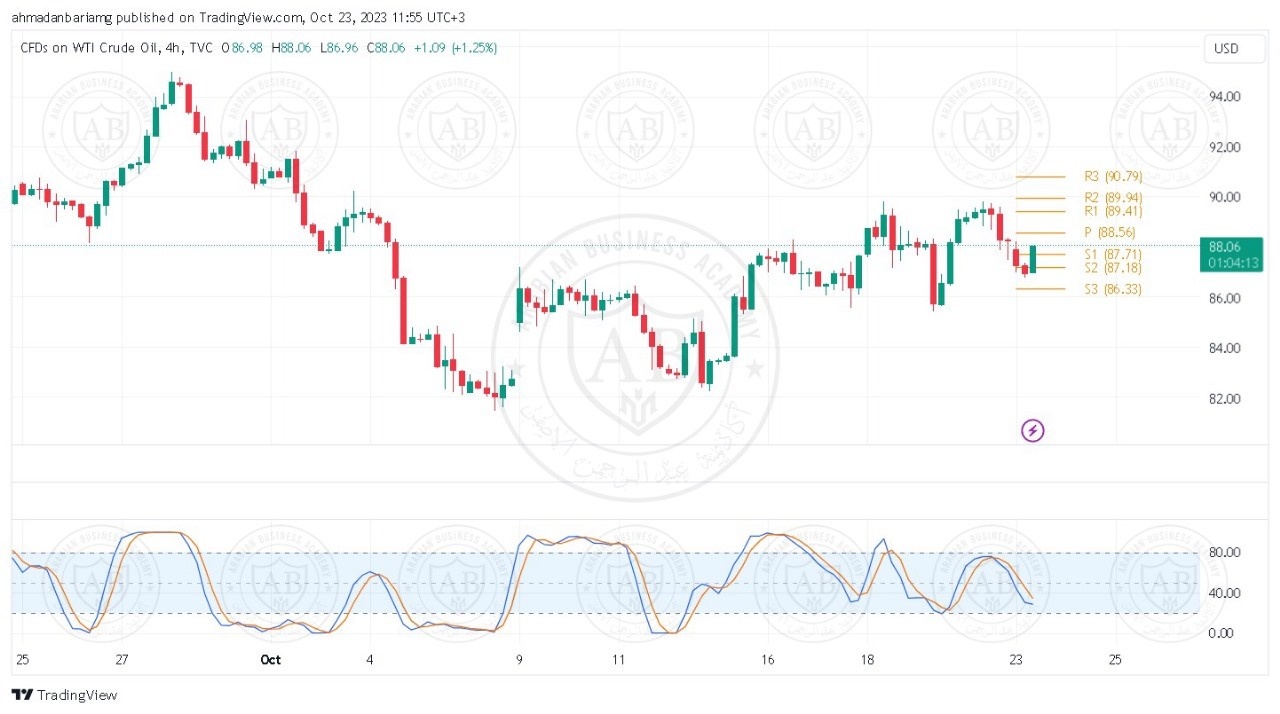Click the 40.00 stochastic axis label
Viewport: 1280px width, 714px height.
coord(1224,593)
